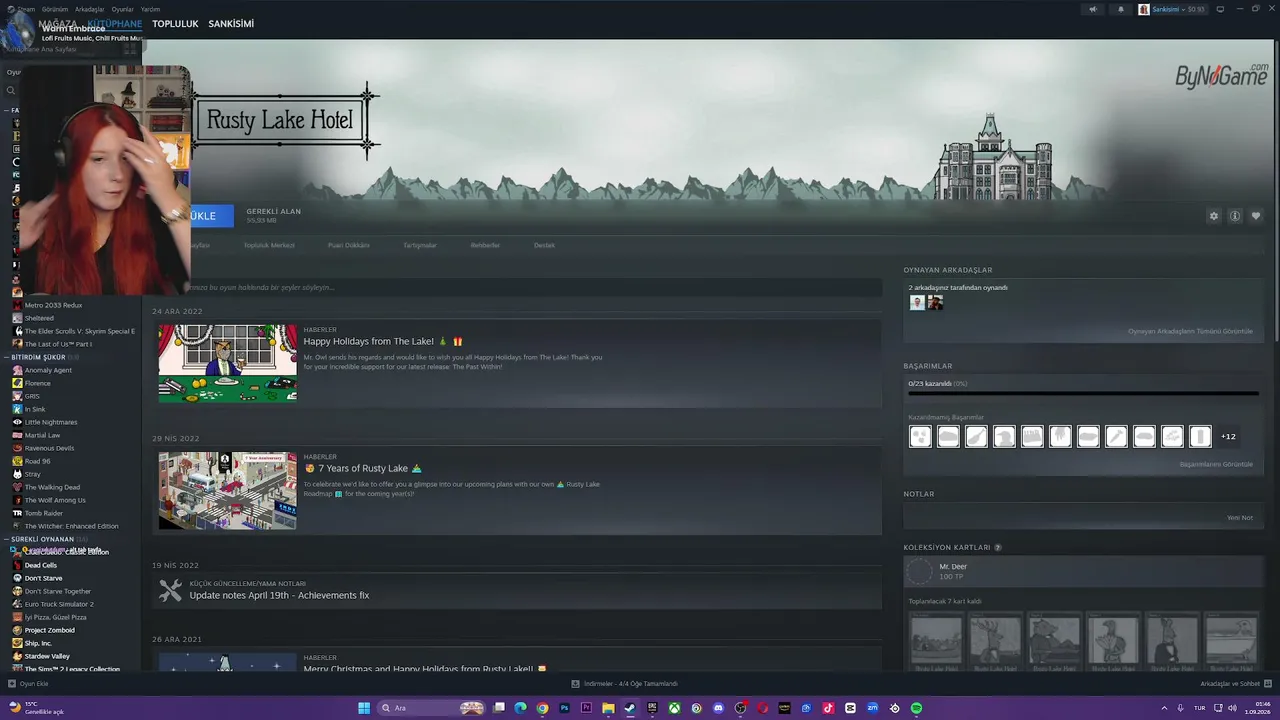Go to the Puan Dükkânı tab
This screenshot has height=720, width=1280.
tap(349, 245)
